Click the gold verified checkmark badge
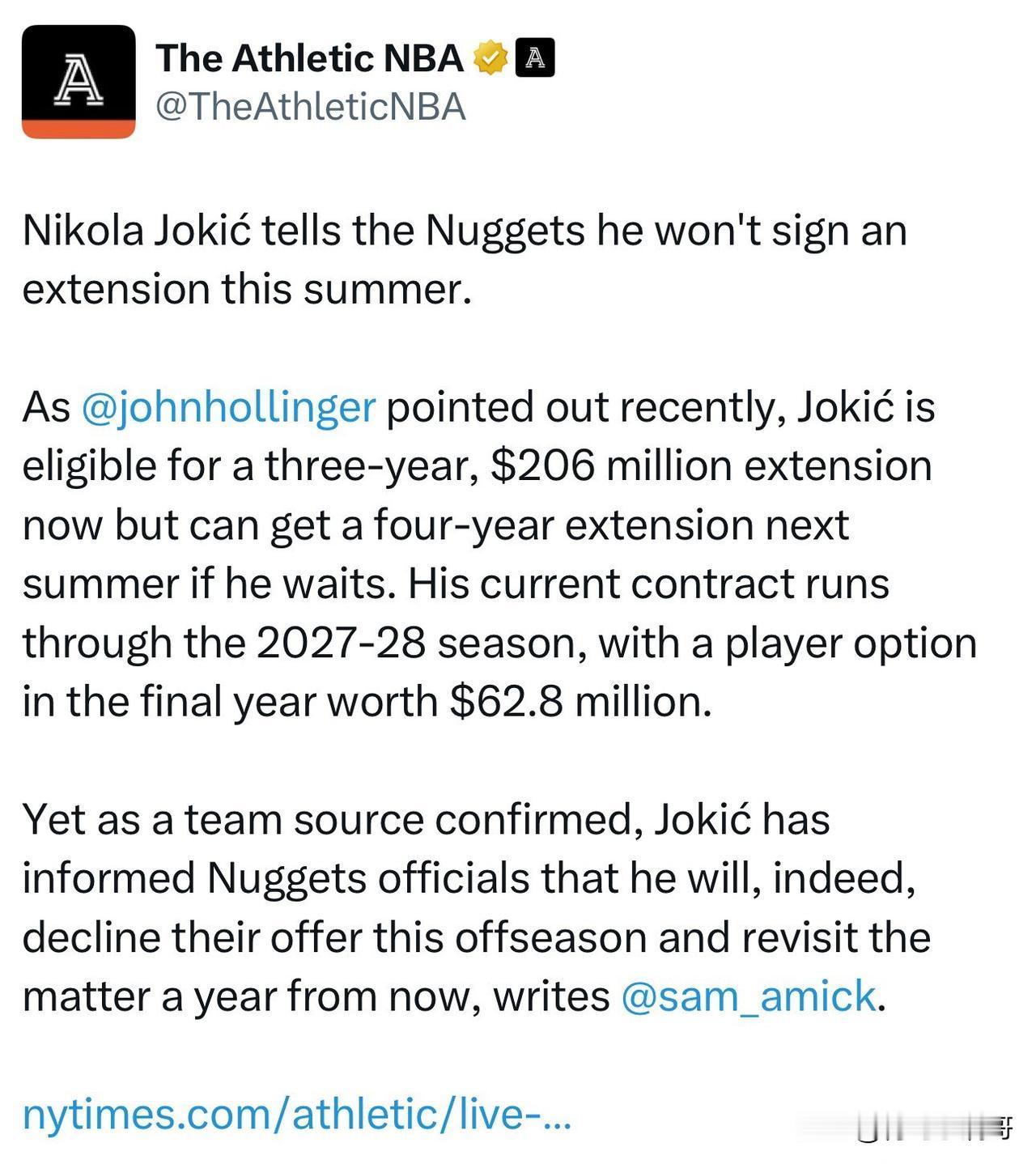1036x1164 pixels. [x=490, y=57]
